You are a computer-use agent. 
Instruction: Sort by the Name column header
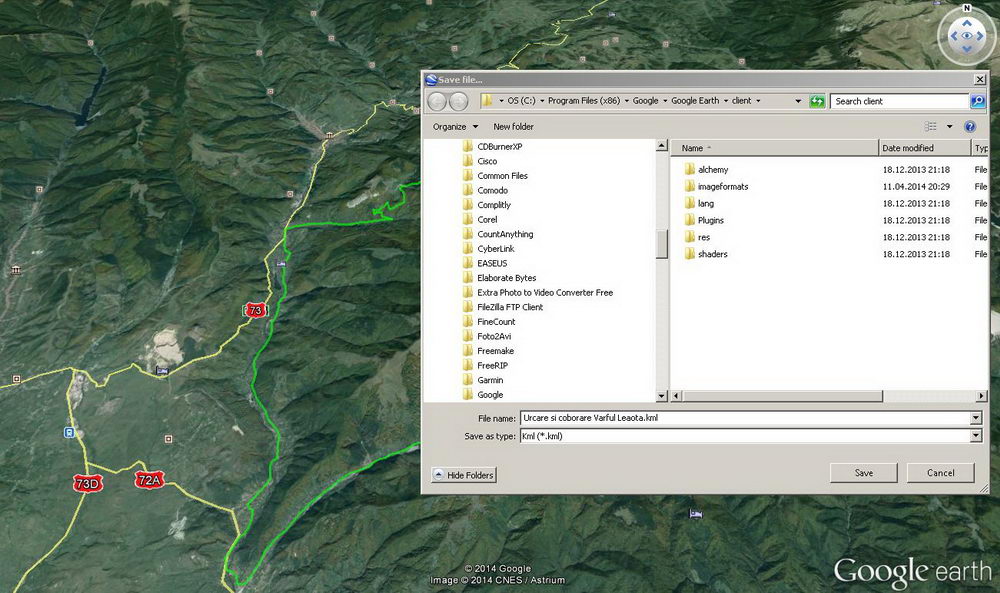775,148
